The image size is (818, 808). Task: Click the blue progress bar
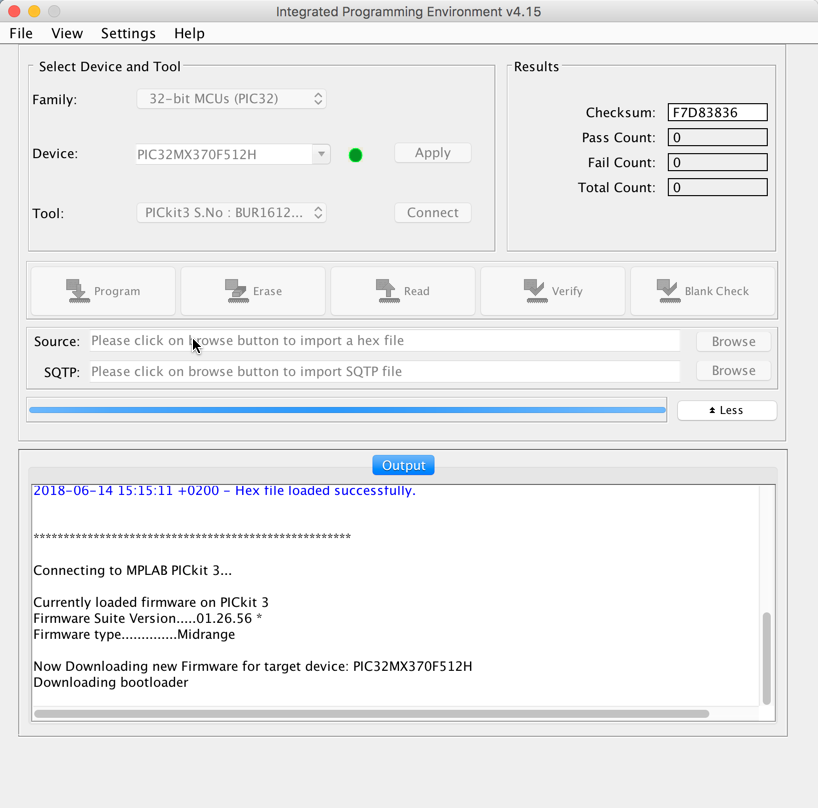click(x=346, y=410)
